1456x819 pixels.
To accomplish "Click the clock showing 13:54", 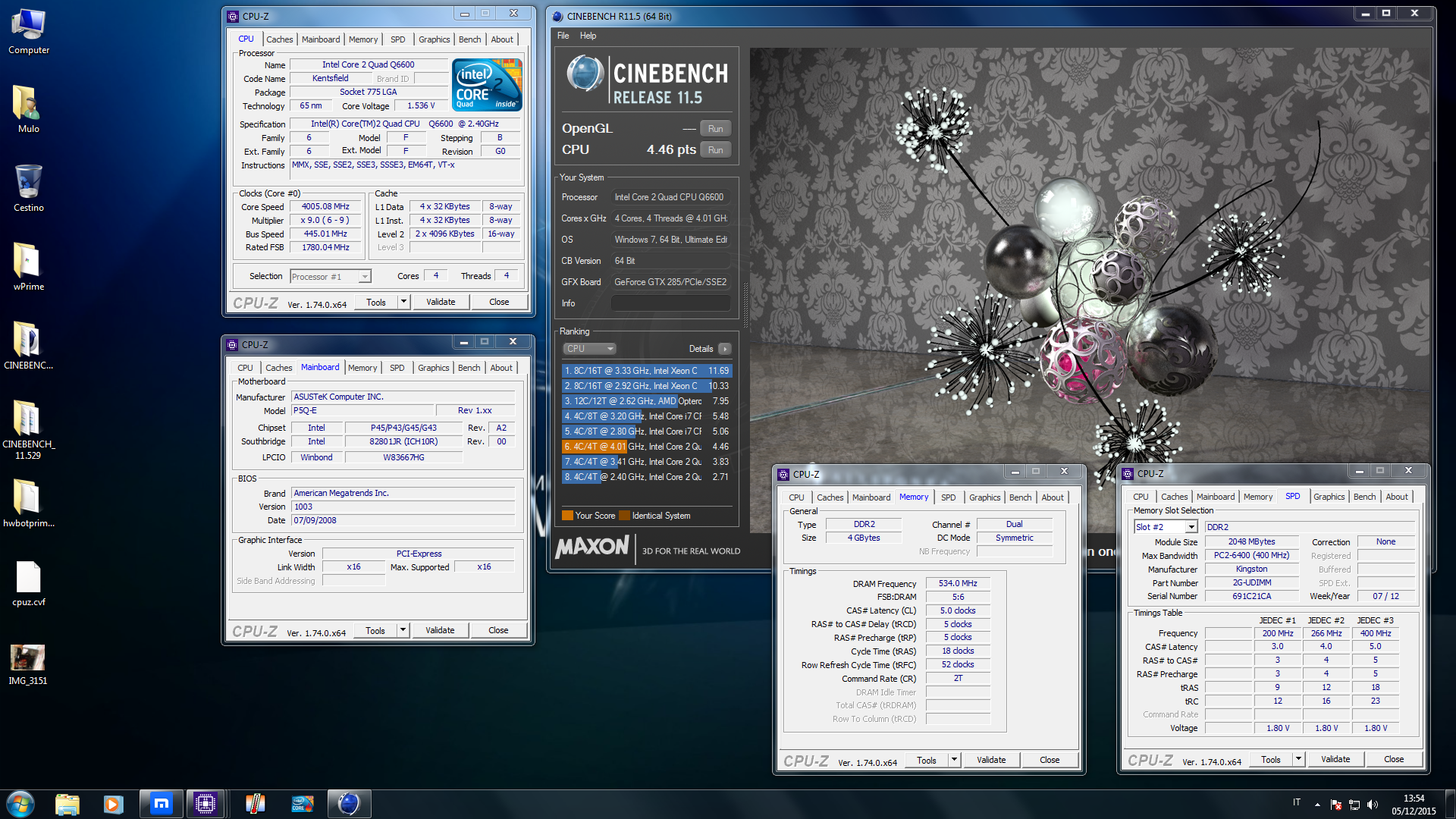I will (1414, 799).
